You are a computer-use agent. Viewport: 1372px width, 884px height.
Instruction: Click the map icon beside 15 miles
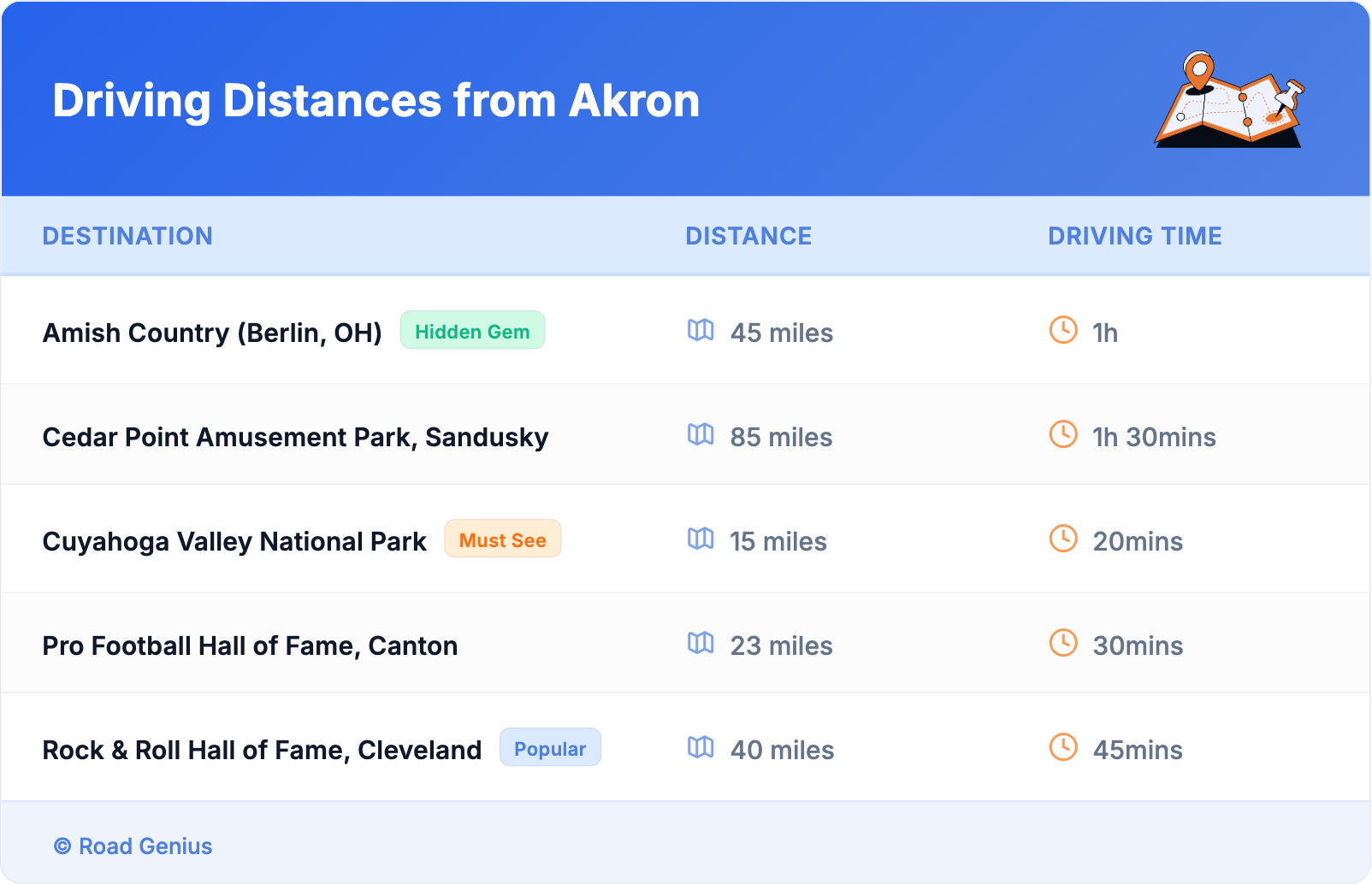pos(701,539)
